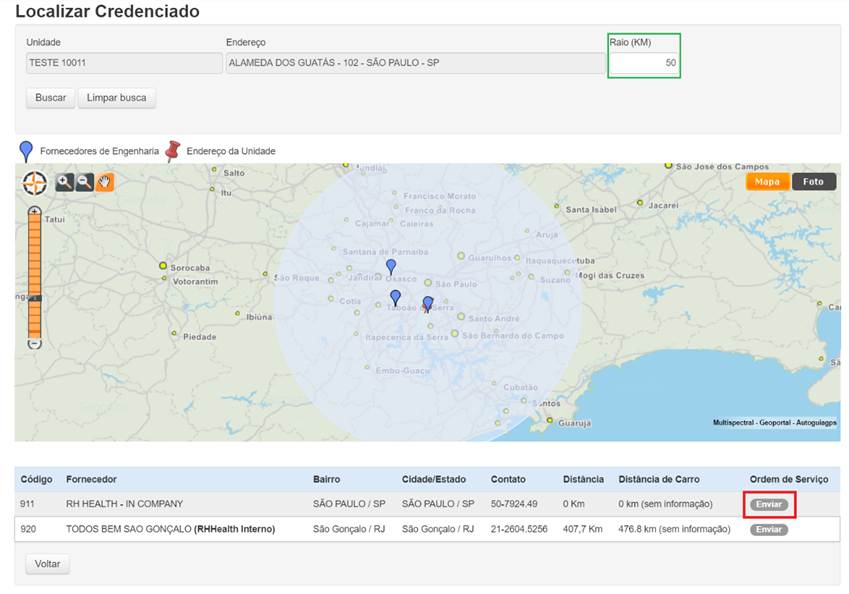
Task: Click the Bairro column header
Action: 326,479
